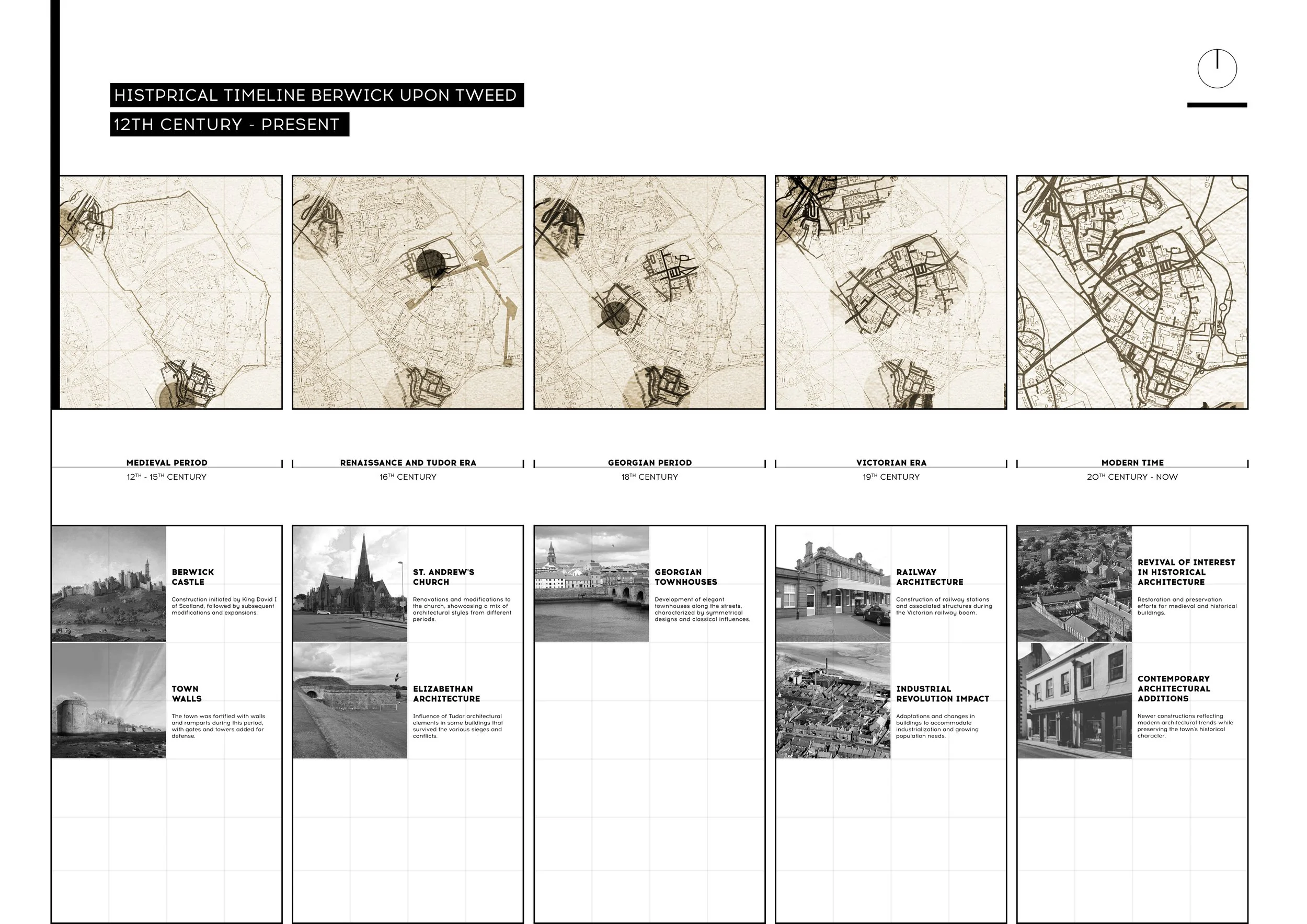Click the Modern Time map panel
This screenshot has height=924, width=1307.
(1132, 292)
